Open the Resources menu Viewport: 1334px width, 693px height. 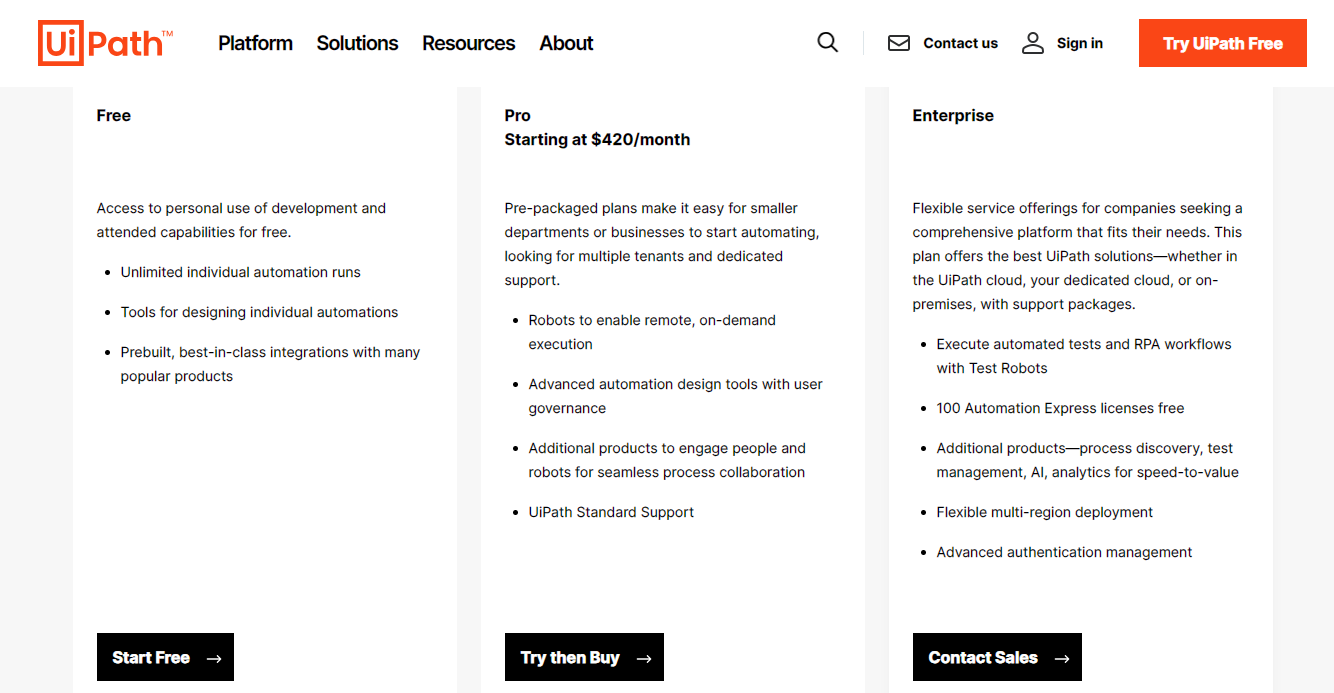click(x=468, y=43)
